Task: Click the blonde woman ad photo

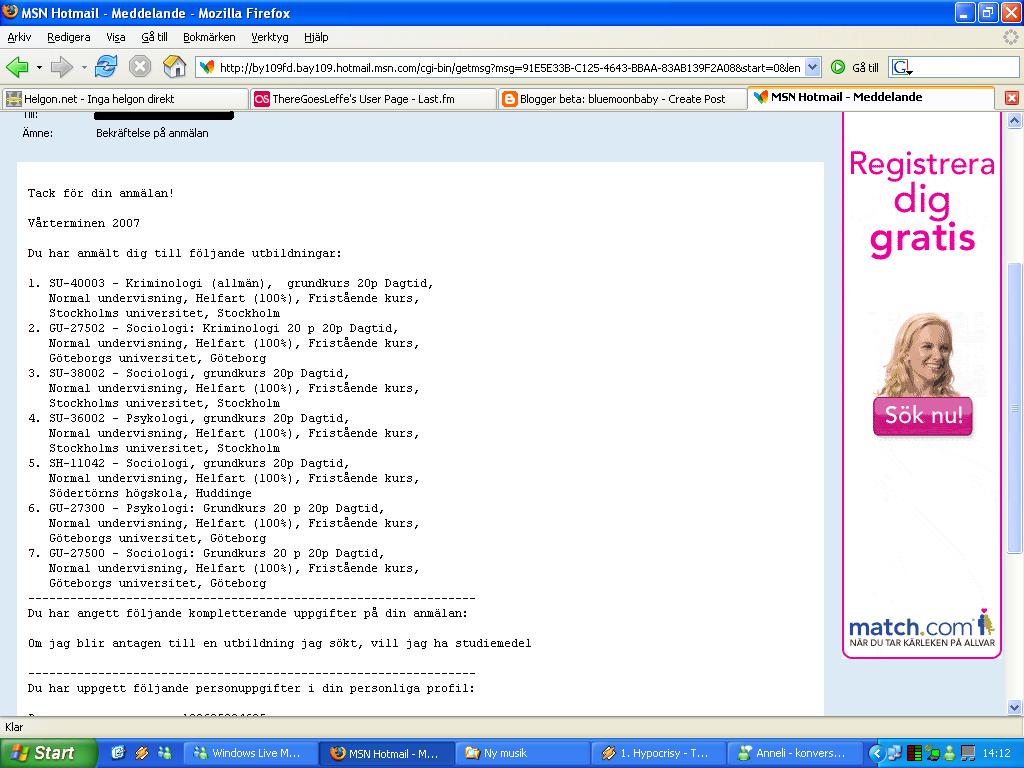Action: click(x=921, y=356)
